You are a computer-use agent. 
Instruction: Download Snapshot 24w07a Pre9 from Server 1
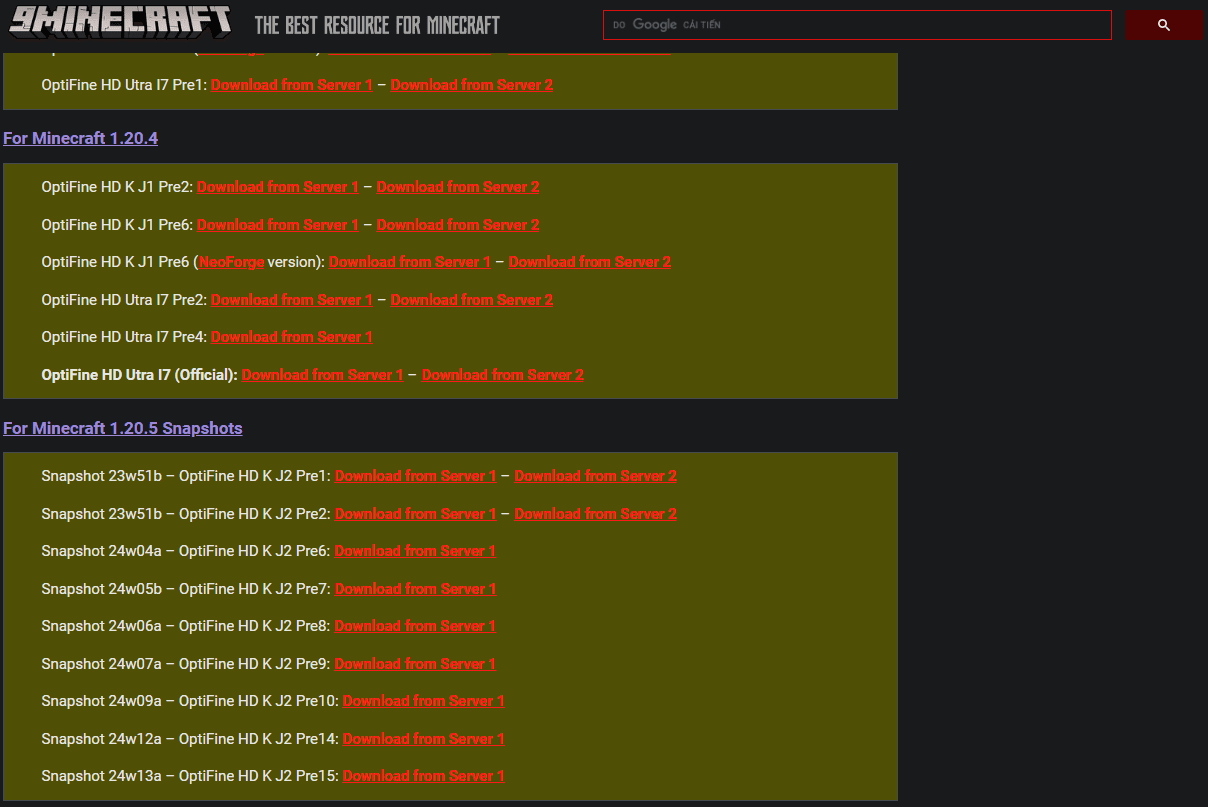pos(415,664)
